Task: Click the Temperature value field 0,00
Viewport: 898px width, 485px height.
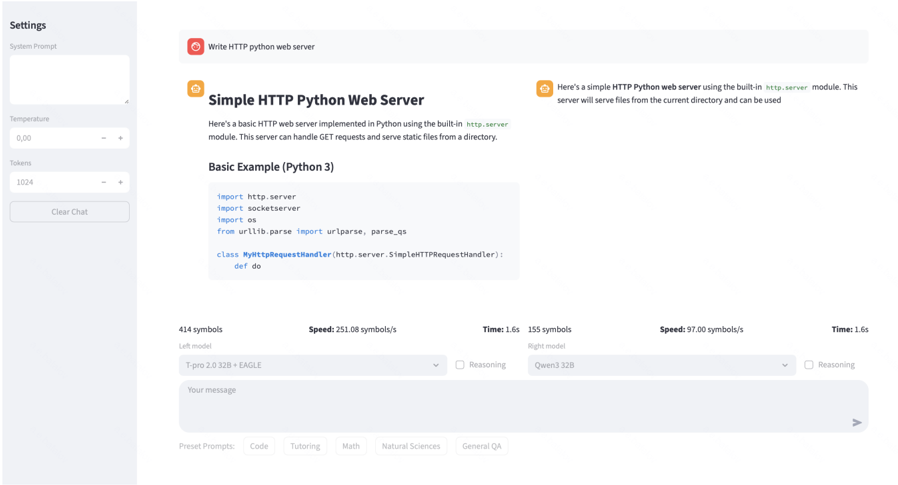Action: (53, 138)
